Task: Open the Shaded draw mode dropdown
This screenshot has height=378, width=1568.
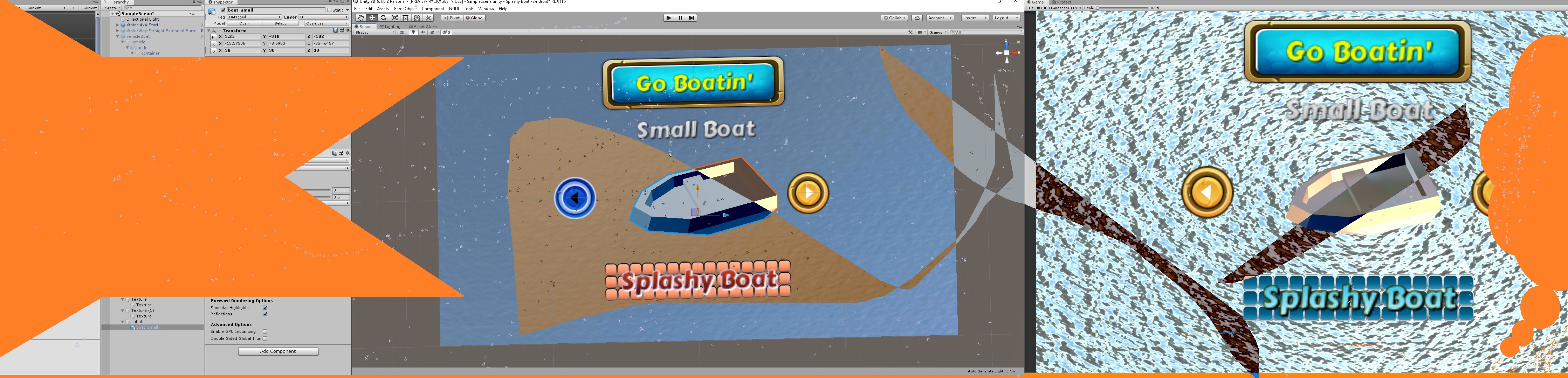Action: point(374,32)
